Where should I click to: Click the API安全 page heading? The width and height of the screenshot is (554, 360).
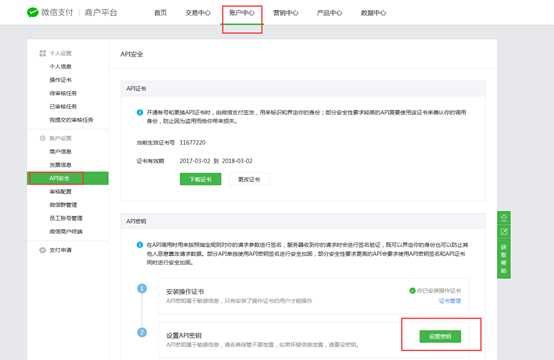pyautogui.click(x=132, y=54)
